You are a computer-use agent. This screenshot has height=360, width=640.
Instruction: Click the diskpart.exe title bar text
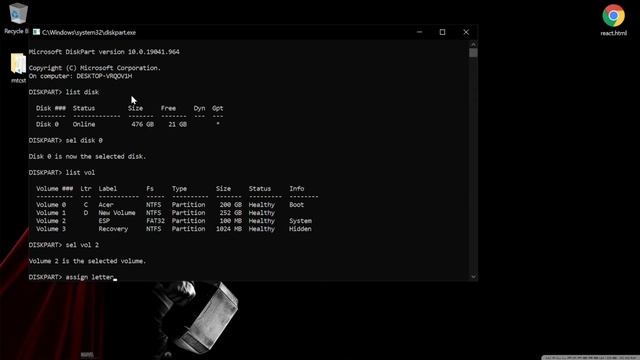pos(89,32)
